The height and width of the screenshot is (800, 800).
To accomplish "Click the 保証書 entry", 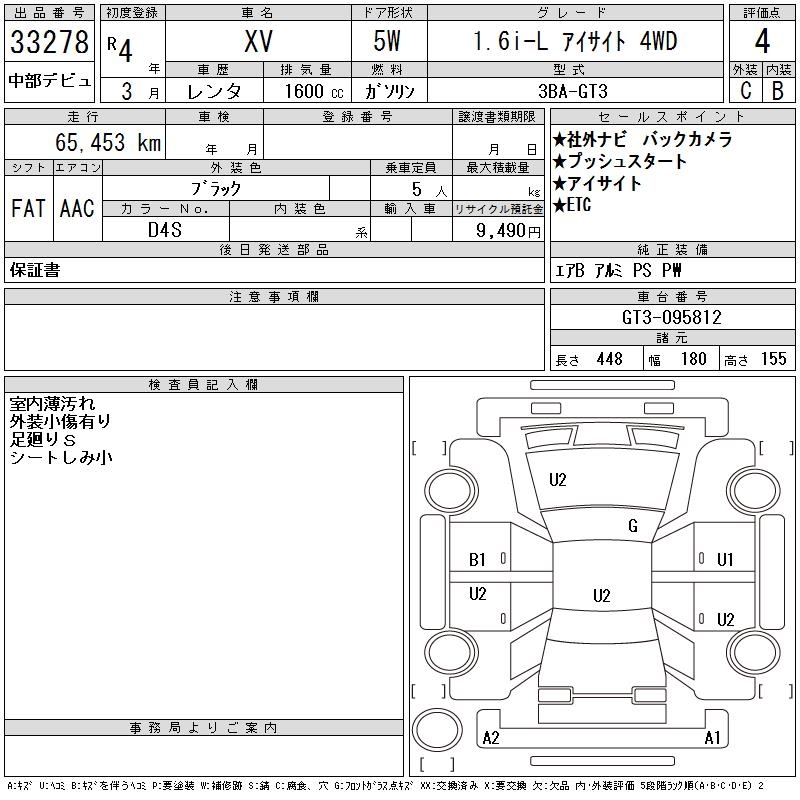I will click(35, 270).
